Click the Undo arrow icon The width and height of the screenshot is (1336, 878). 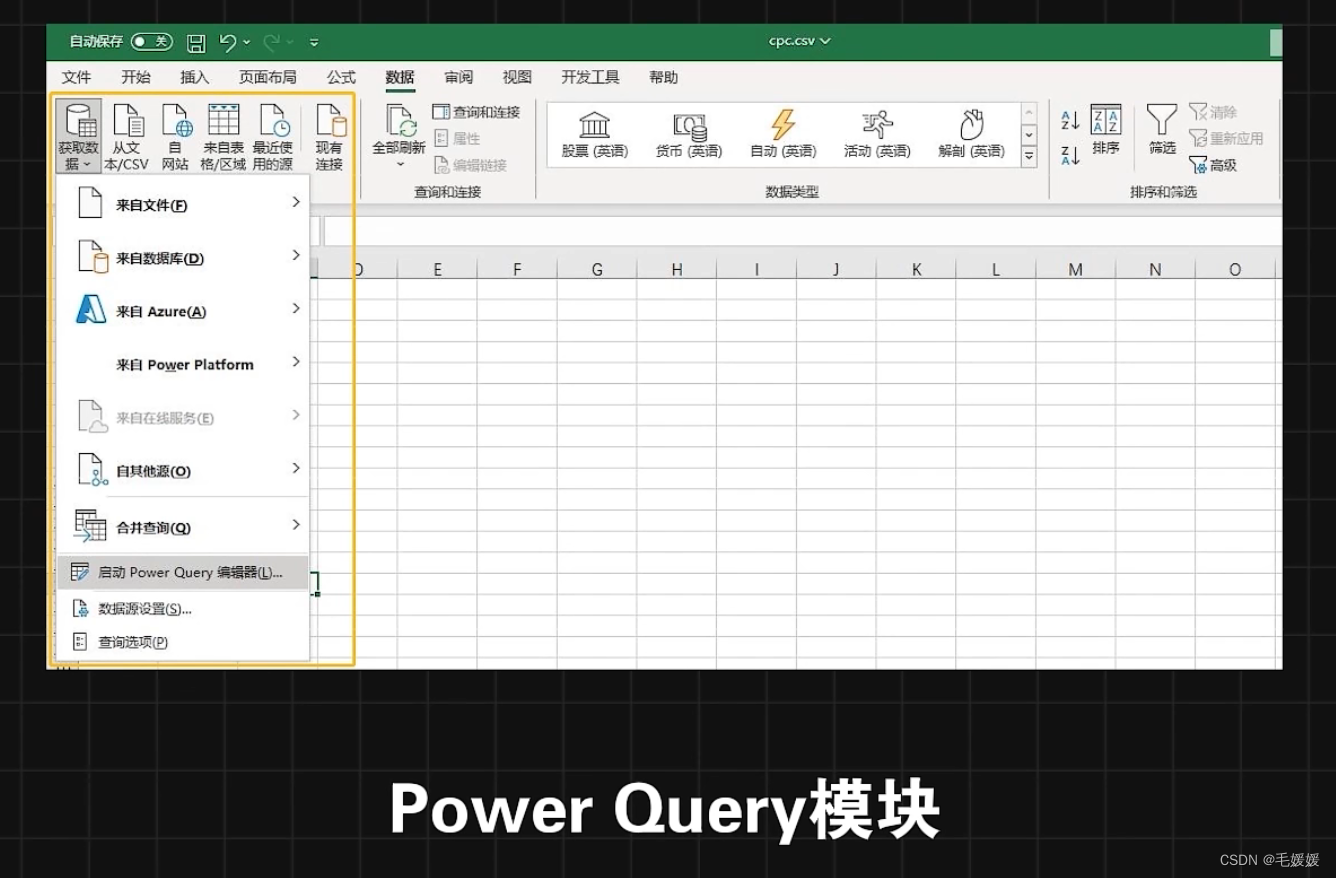point(228,42)
